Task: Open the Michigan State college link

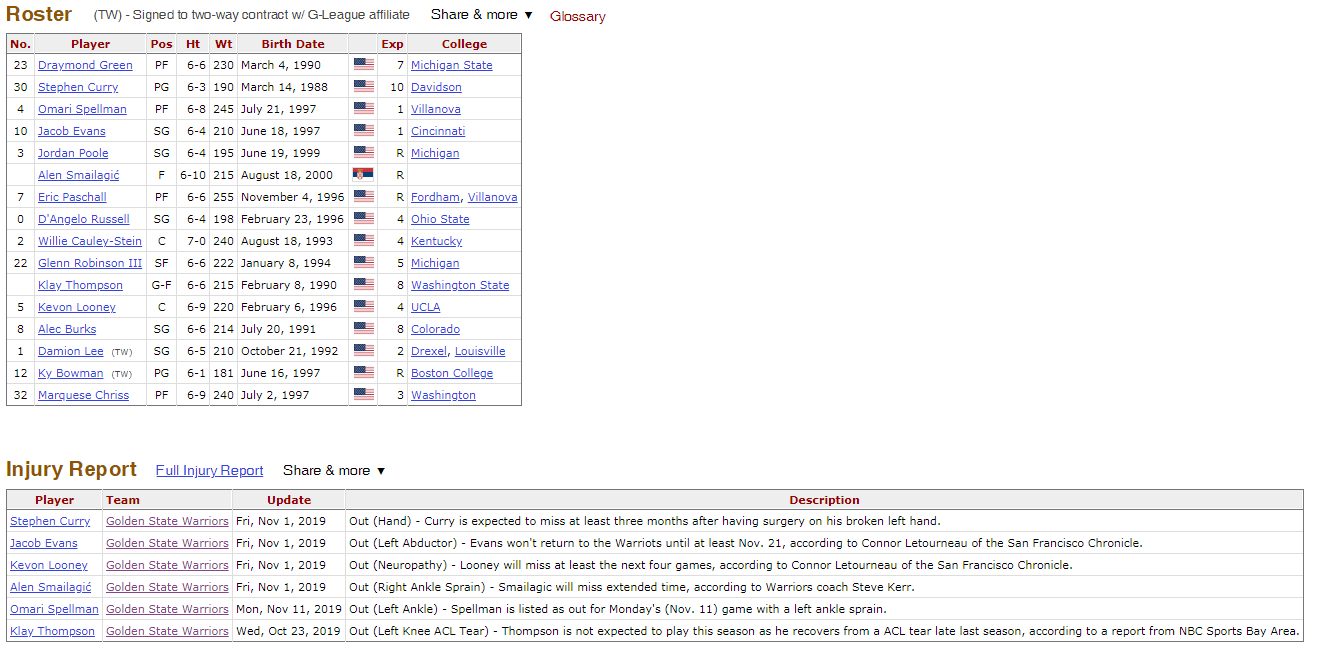Action: tap(452, 65)
